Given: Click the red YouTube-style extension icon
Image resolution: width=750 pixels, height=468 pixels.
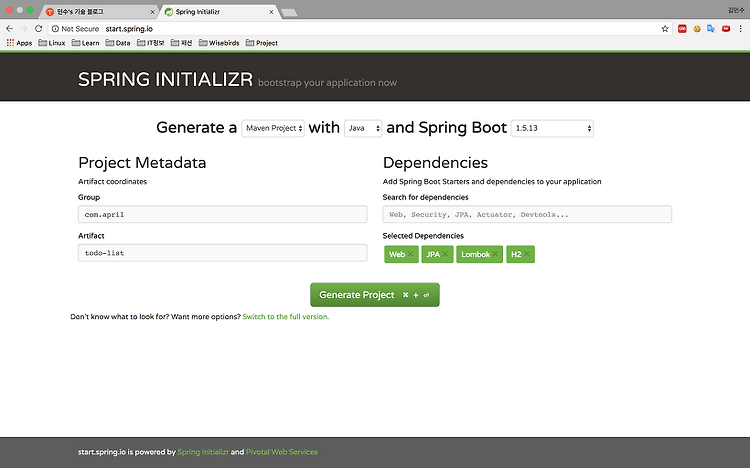Looking at the screenshot, I should coord(726,29).
